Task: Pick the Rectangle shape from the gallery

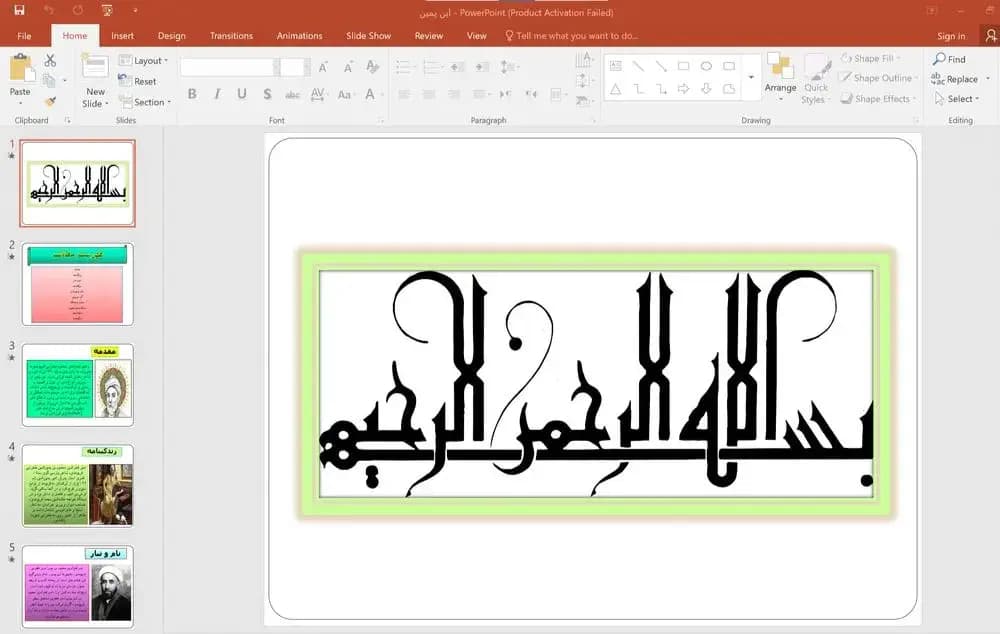Action: pos(683,66)
